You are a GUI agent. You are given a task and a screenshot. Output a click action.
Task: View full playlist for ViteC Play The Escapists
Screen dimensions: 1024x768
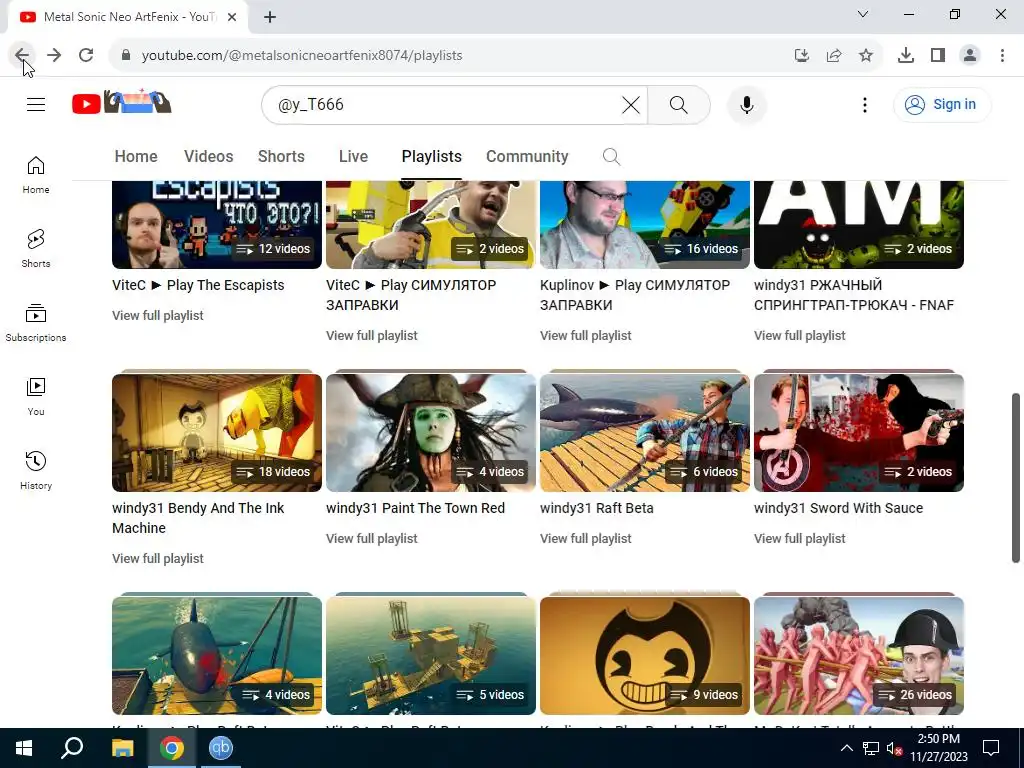click(157, 315)
